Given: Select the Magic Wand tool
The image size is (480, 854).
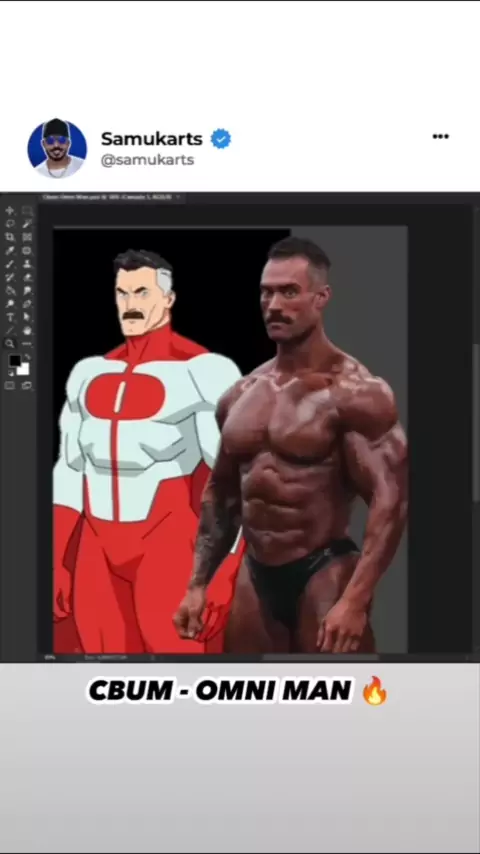Looking at the screenshot, I should [x=27, y=224].
